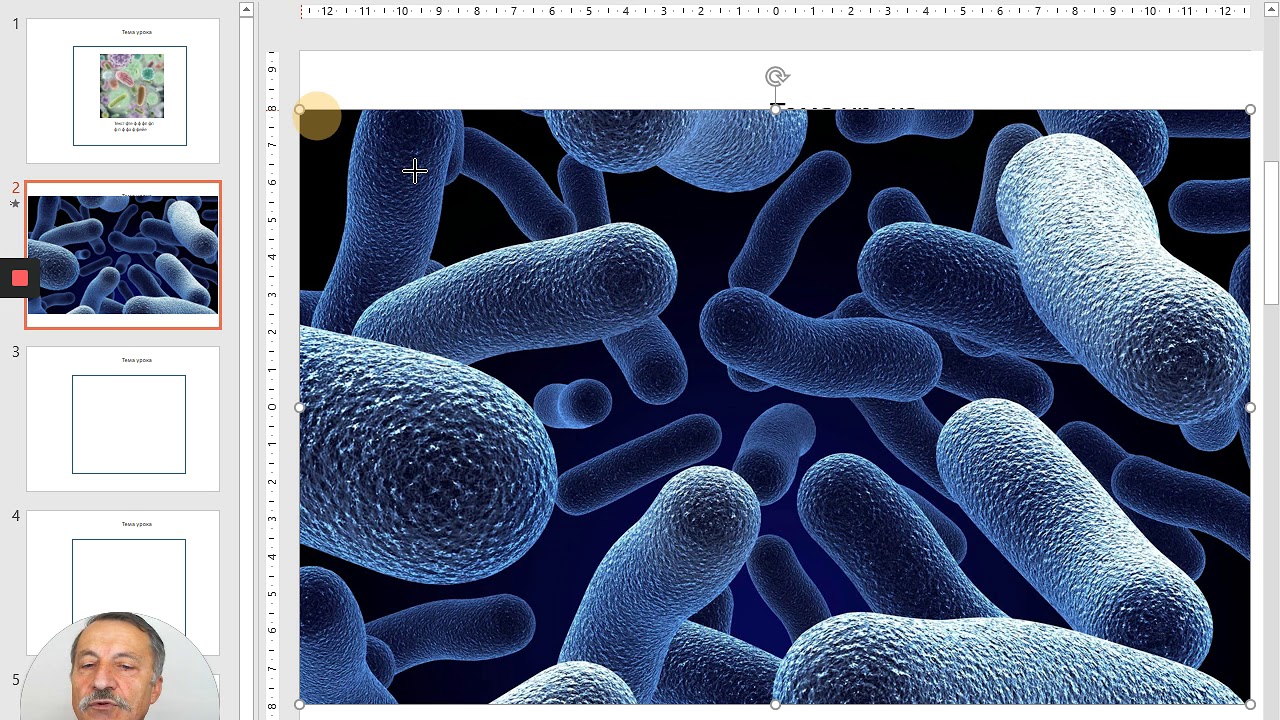
Task: Click the picture's bottom-center sizing handle
Action: coord(776,704)
